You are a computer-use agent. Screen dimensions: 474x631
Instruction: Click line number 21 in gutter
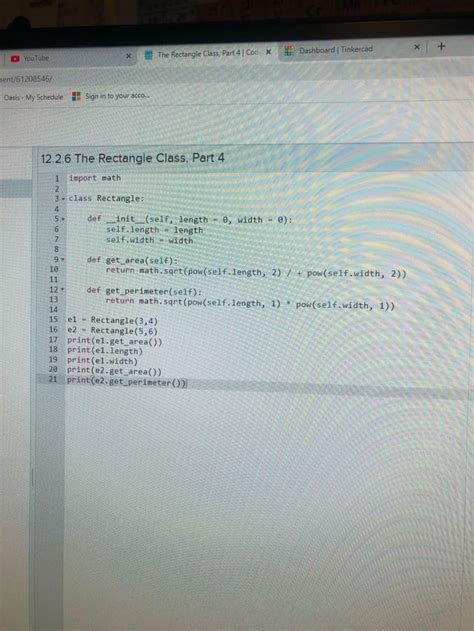pos(53,379)
